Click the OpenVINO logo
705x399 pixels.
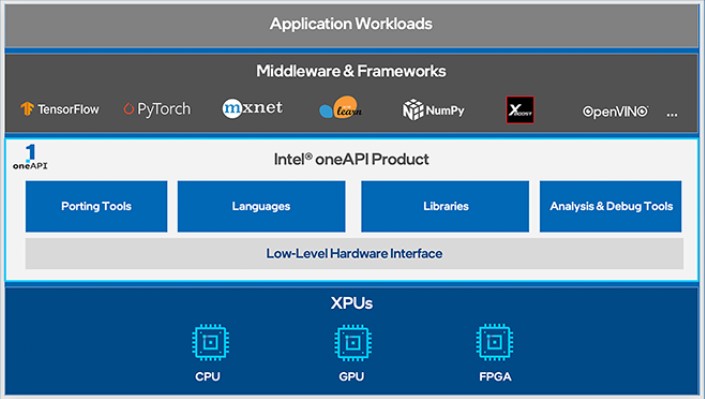pyautogui.click(x=616, y=111)
